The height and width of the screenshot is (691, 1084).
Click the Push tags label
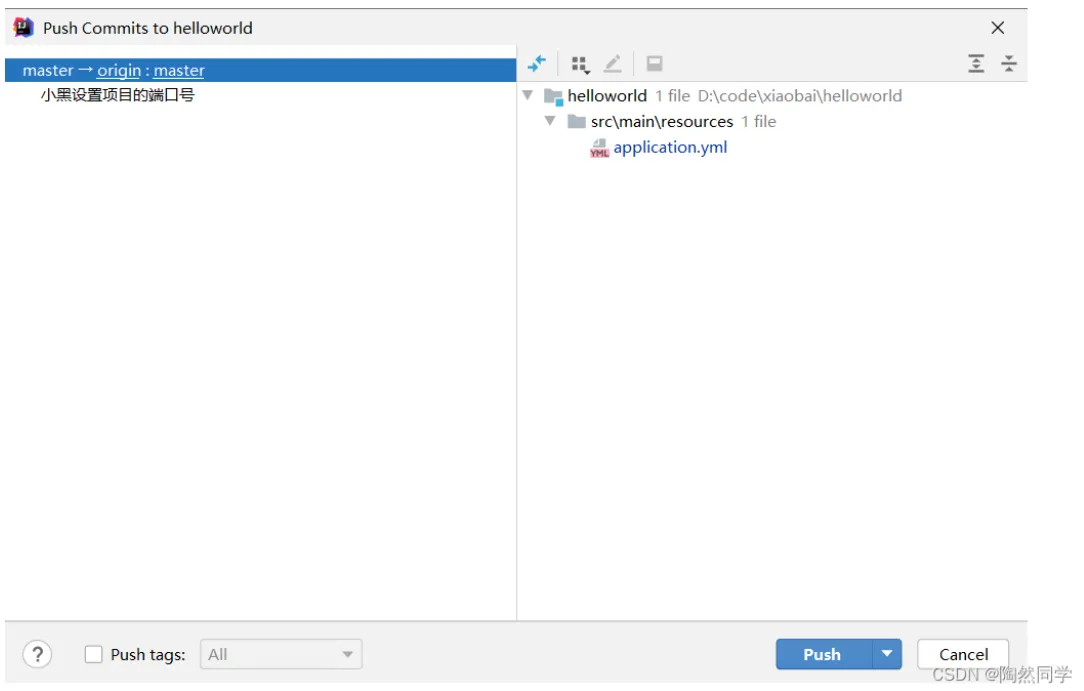(x=148, y=654)
